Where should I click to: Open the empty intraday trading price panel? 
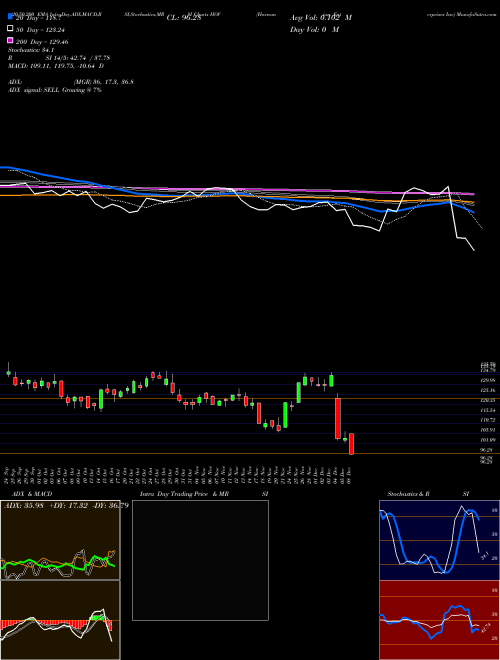(x=200, y=560)
